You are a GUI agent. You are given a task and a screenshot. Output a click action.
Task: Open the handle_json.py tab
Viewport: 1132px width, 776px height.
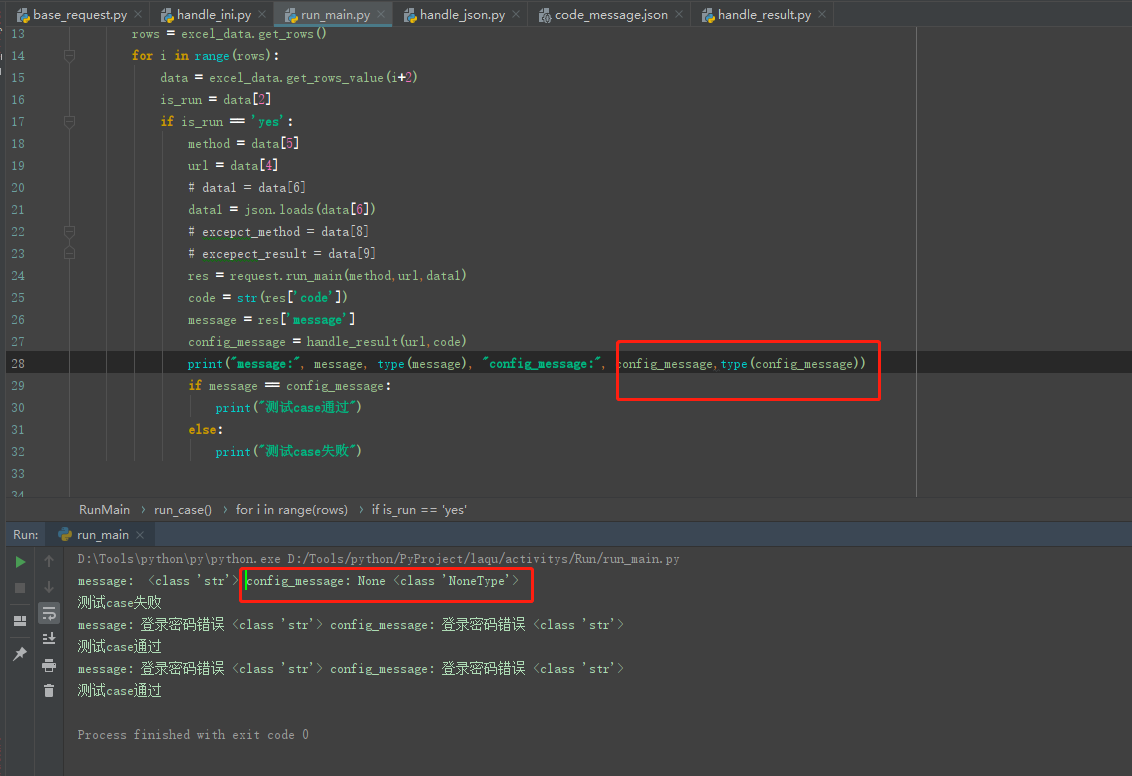[x=462, y=14]
